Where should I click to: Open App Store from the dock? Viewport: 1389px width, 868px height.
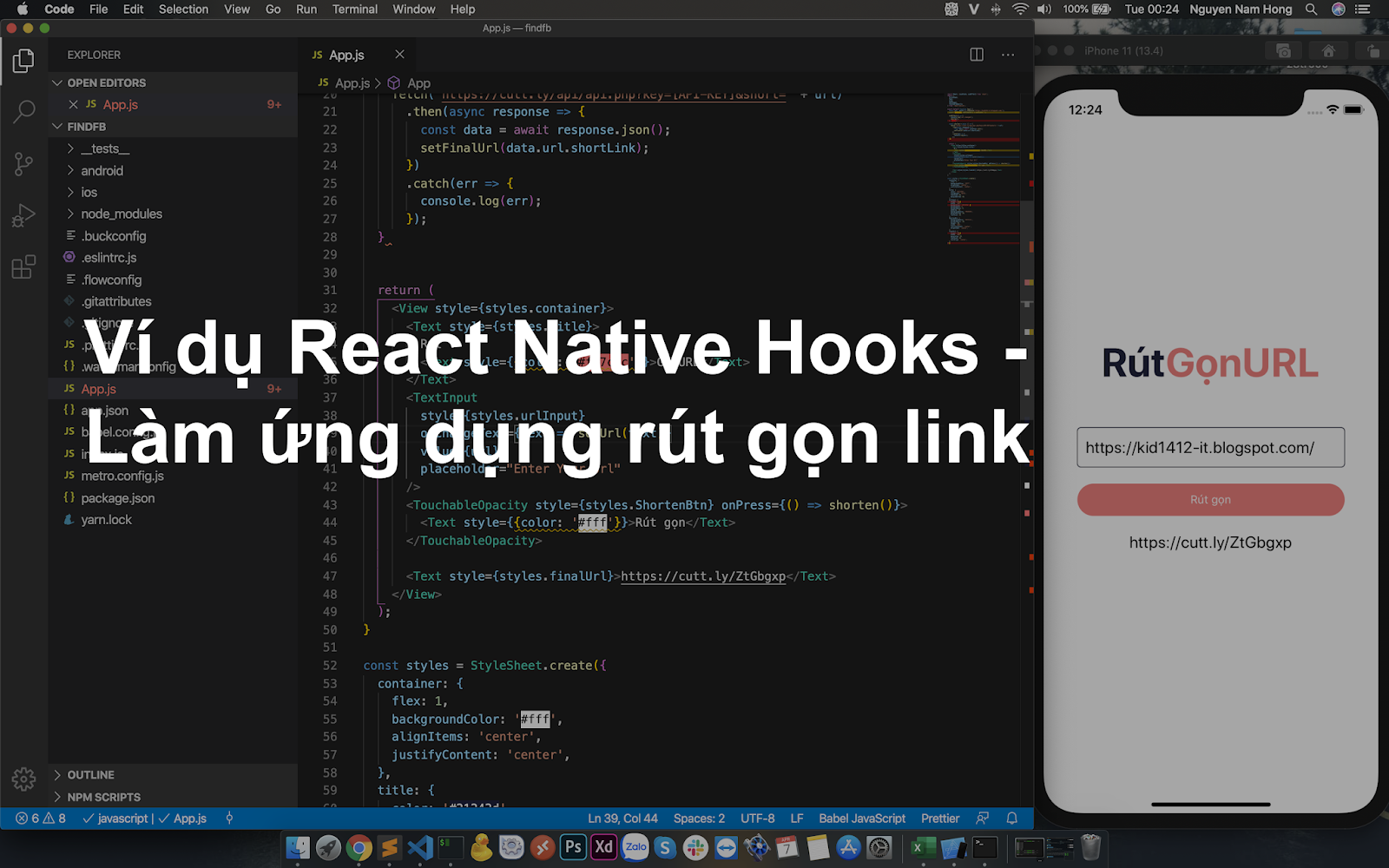[848, 847]
